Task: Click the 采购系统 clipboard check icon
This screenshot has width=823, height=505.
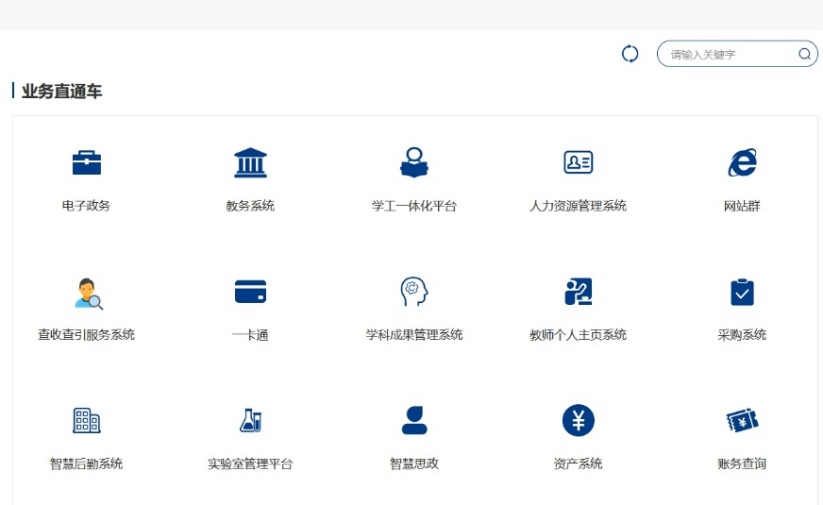Action: point(742,291)
